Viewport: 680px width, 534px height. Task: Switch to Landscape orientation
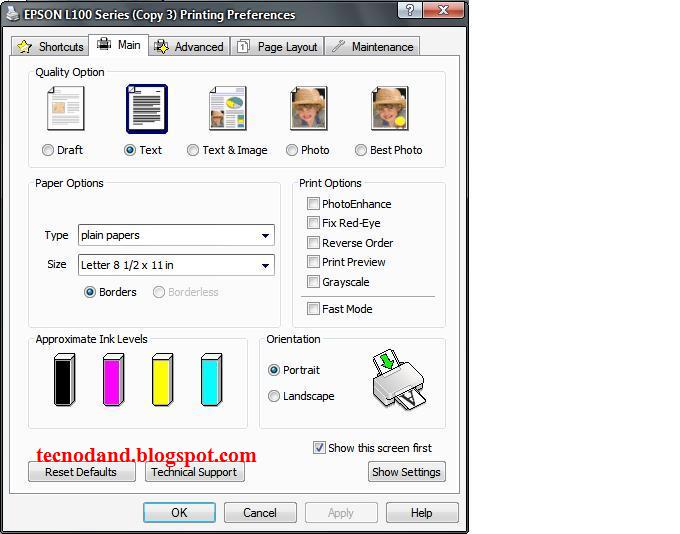(274, 396)
